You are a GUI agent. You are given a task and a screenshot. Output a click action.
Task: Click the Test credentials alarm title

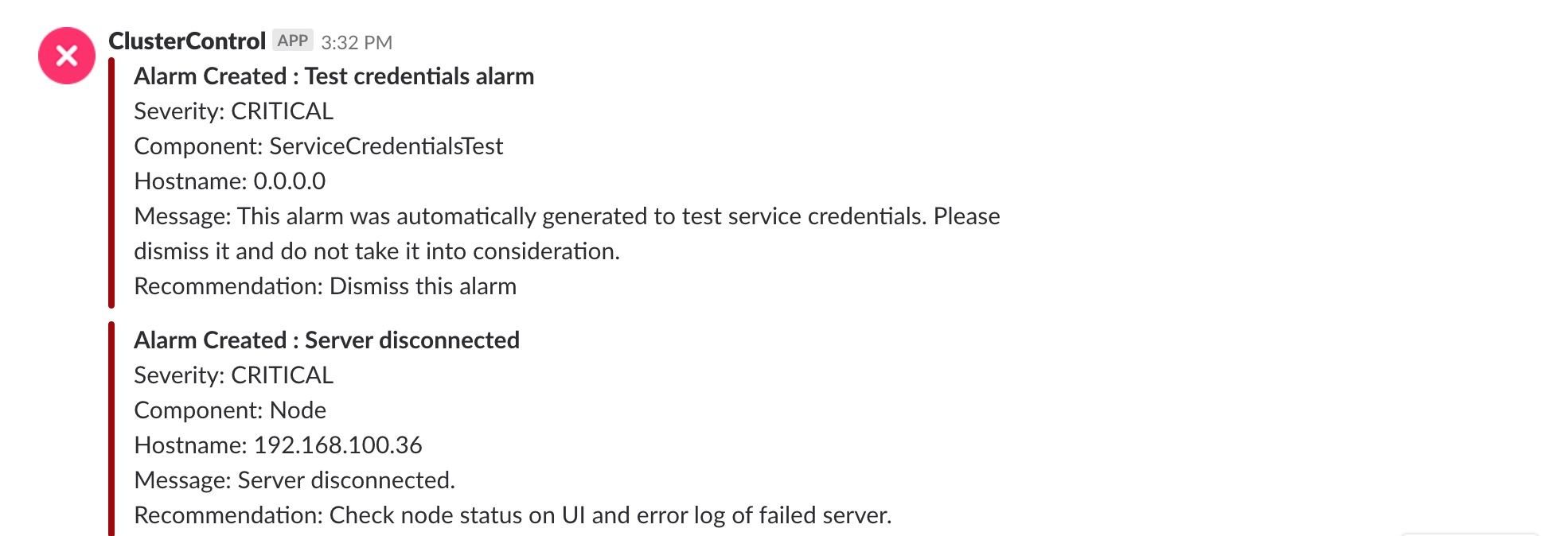[334, 76]
